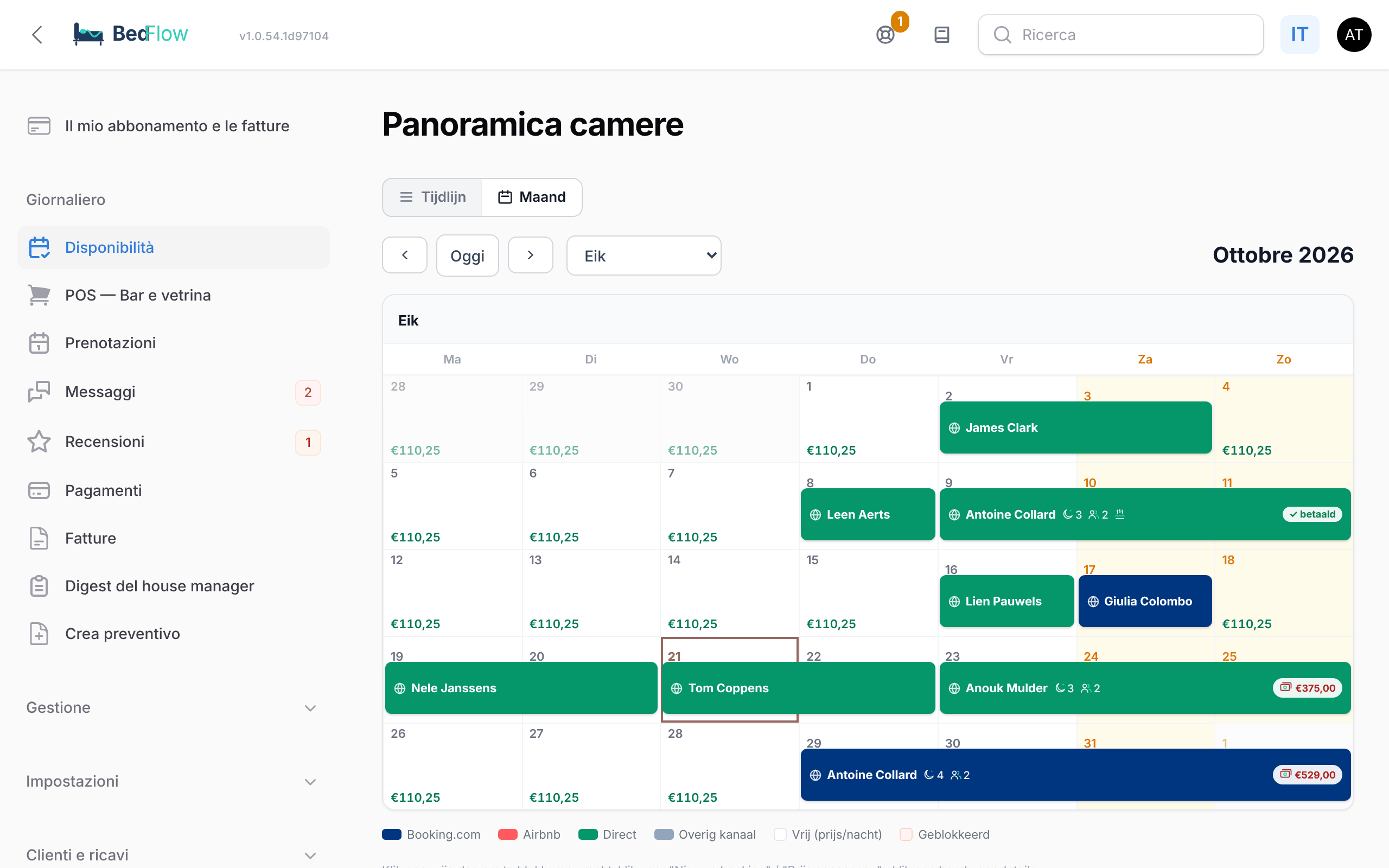Open Giulia Colombo booking bar
This screenshot has height=868, width=1389.
pyautogui.click(x=1145, y=601)
